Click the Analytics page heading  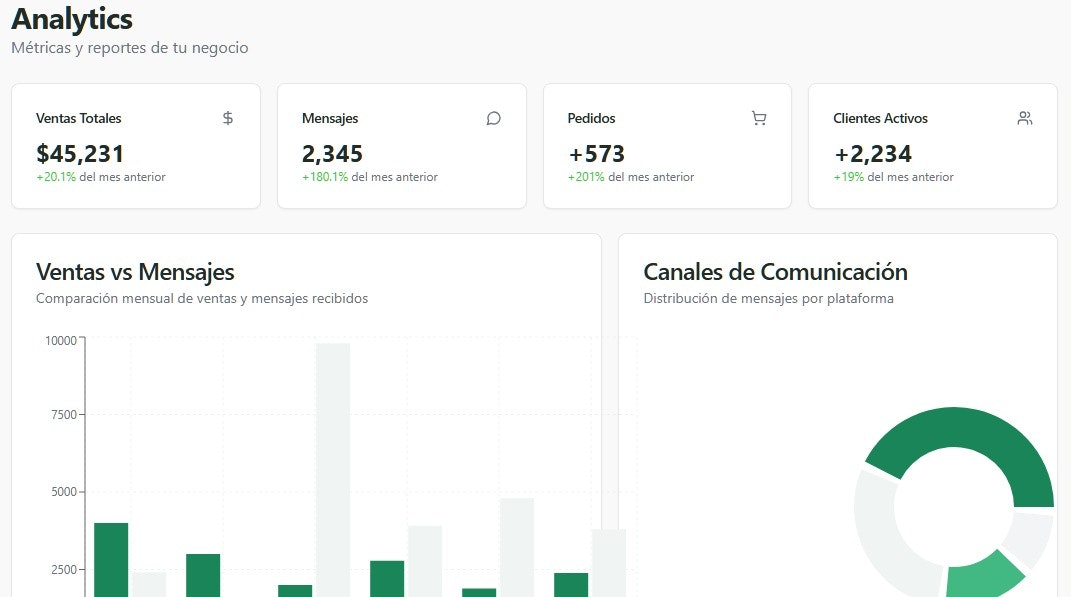click(72, 18)
